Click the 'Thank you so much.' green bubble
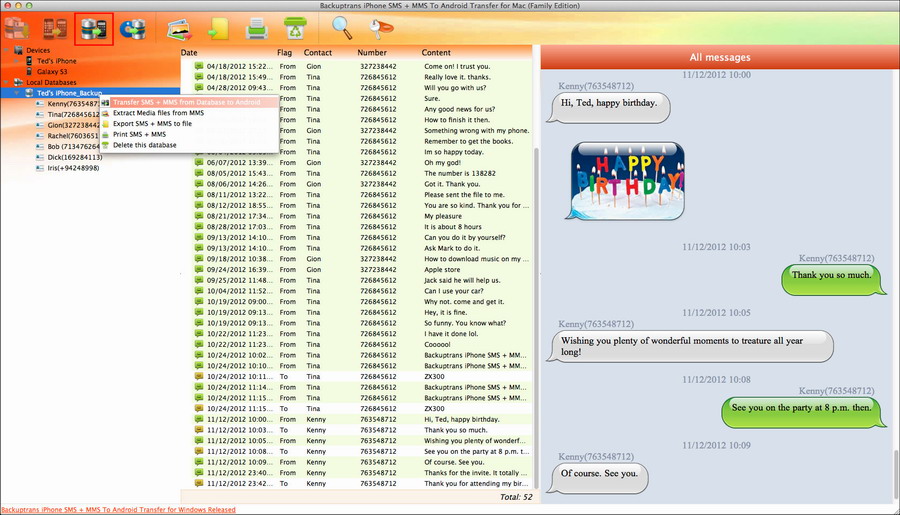Screen dimensions: 900x515 [833, 279]
